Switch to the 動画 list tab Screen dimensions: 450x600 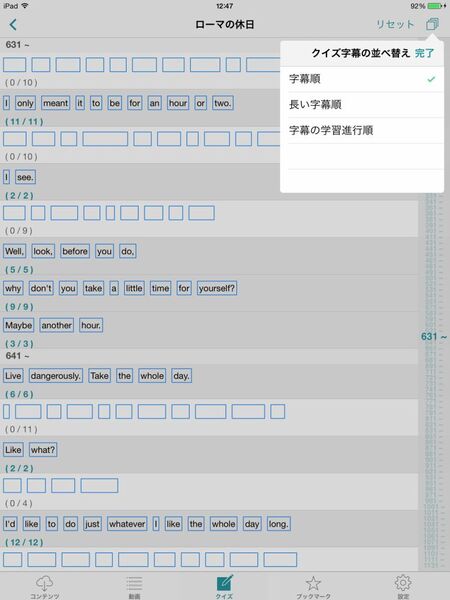(134, 587)
